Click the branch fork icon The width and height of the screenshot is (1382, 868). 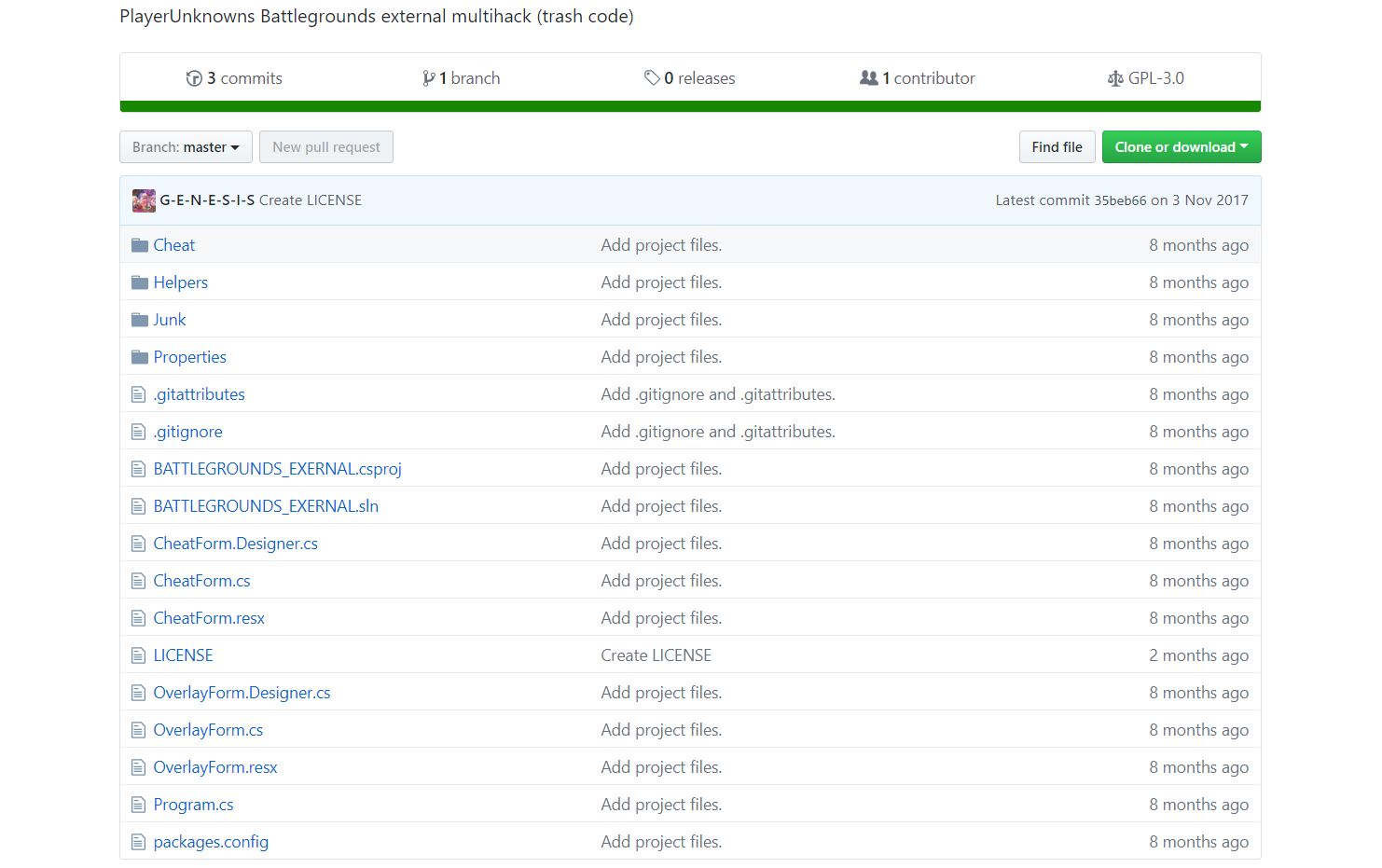[428, 78]
